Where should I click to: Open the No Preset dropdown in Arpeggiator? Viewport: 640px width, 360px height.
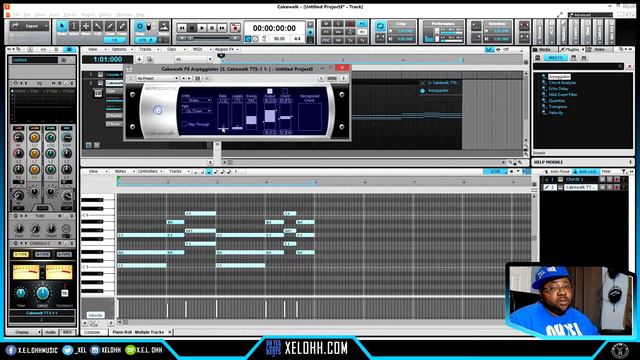click(x=157, y=78)
